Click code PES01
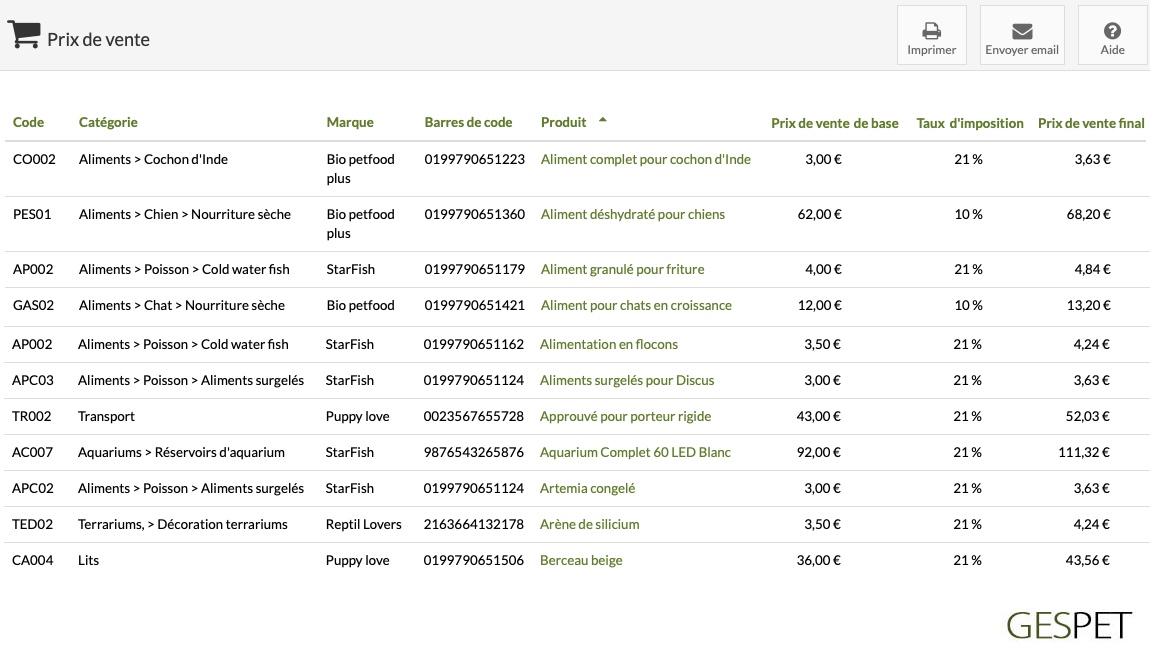 [32, 214]
